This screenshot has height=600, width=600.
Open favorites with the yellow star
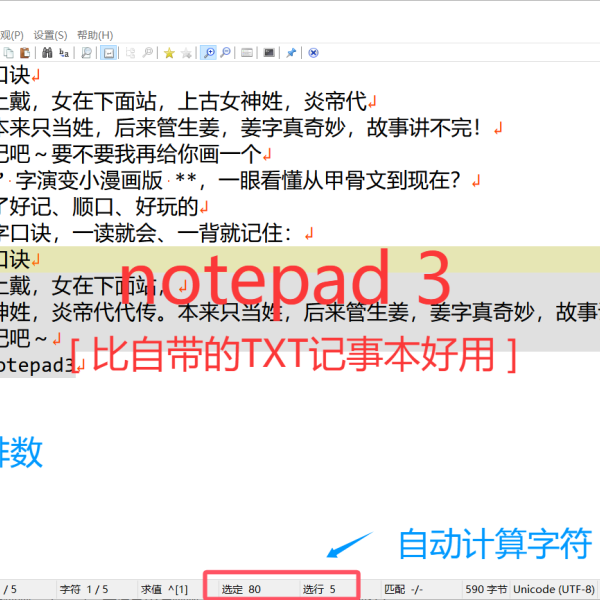pyautogui.click(x=169, y=53)
